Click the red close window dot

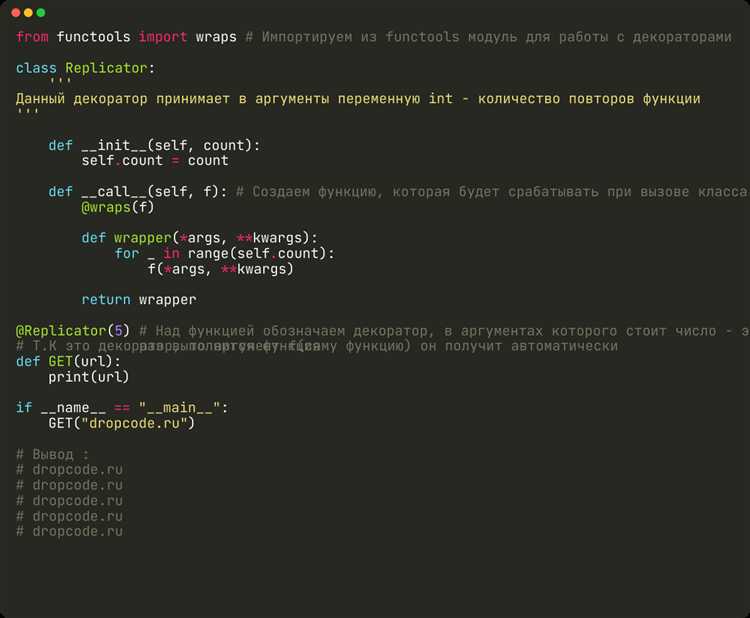click(x=16, y=13)
